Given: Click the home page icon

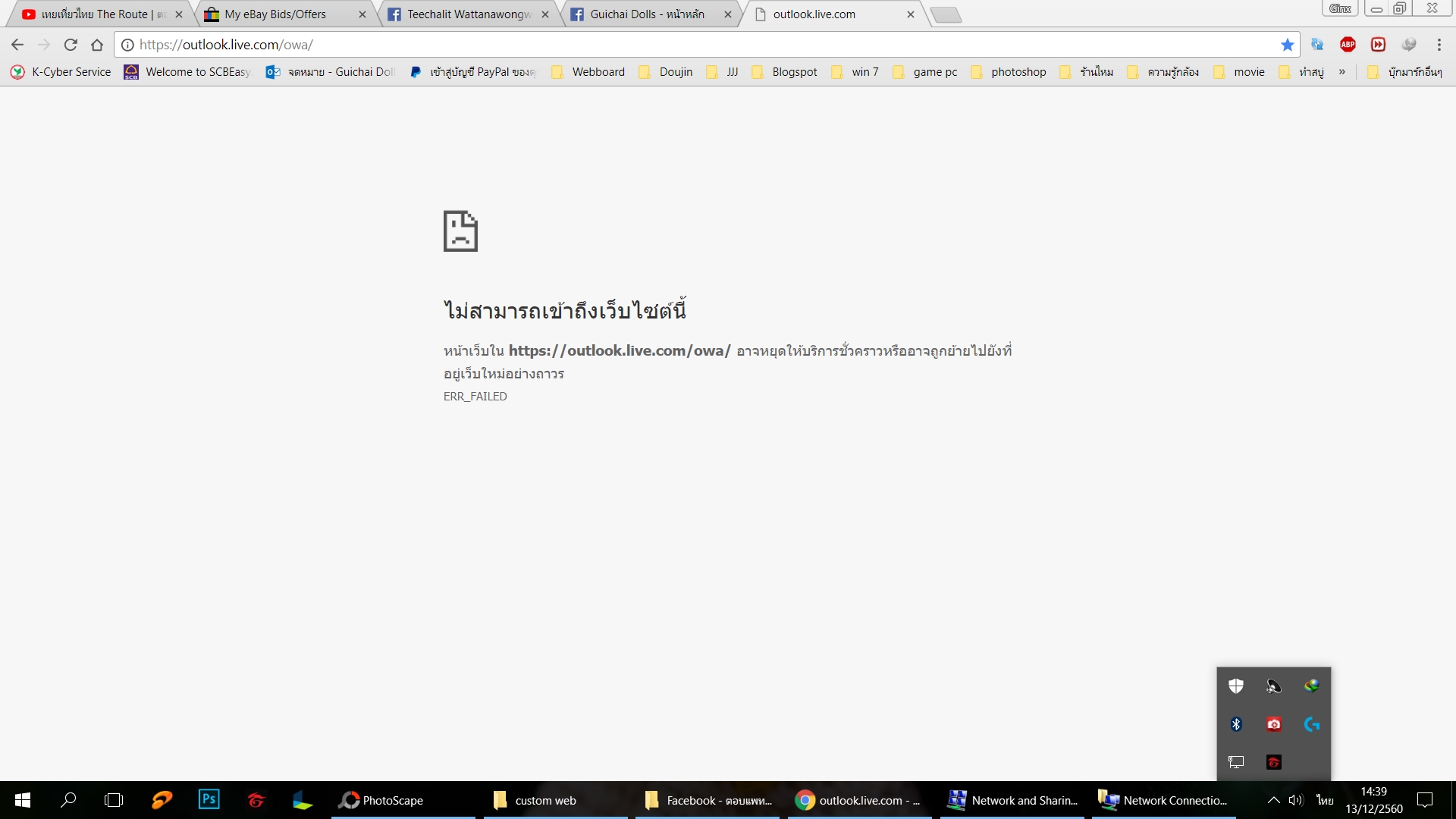Looking at the screenshot, I should [97, 45].
